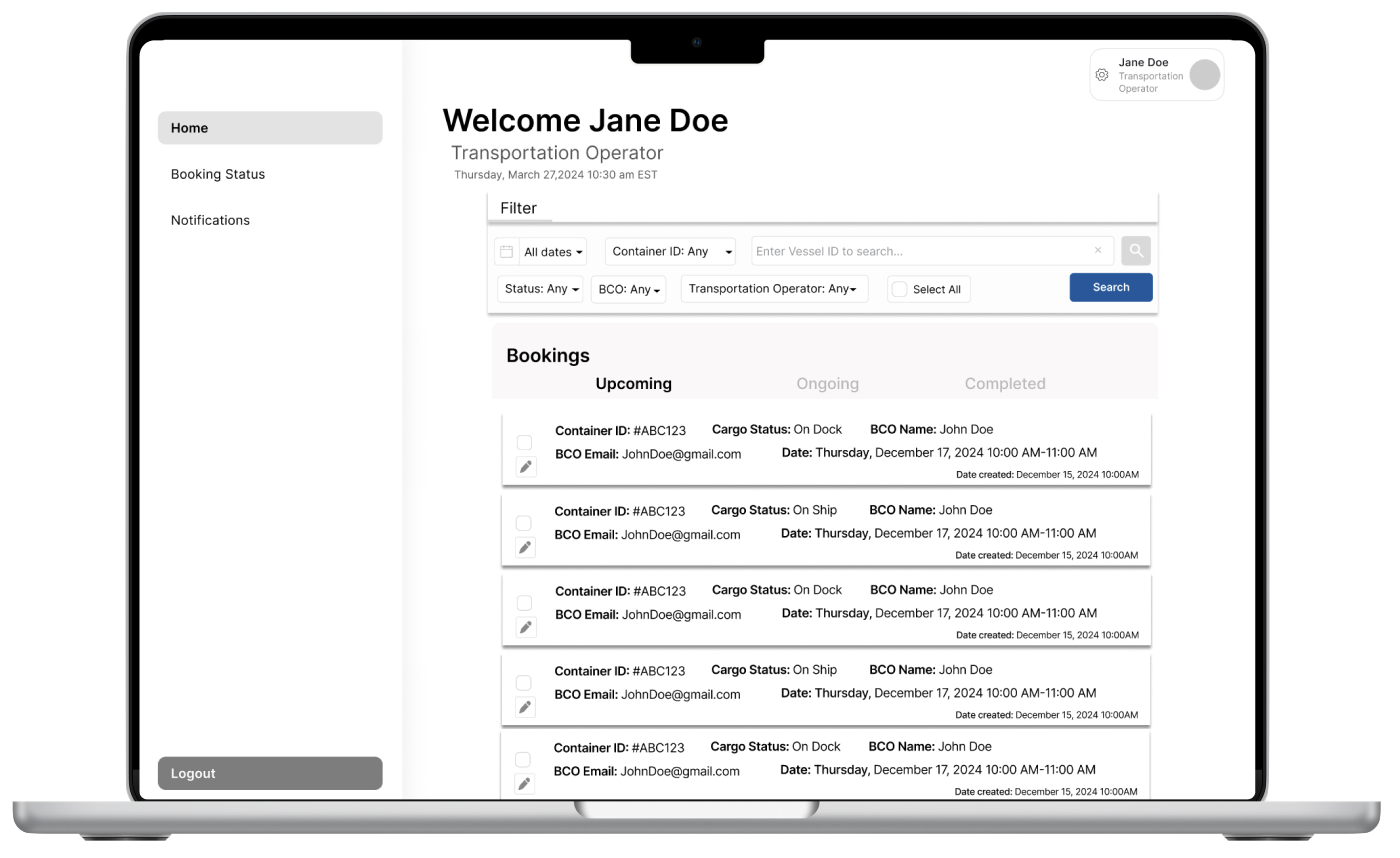Switch to the Ongoing bookings tab
The image size is (1400, 858).
pos(827,384)
